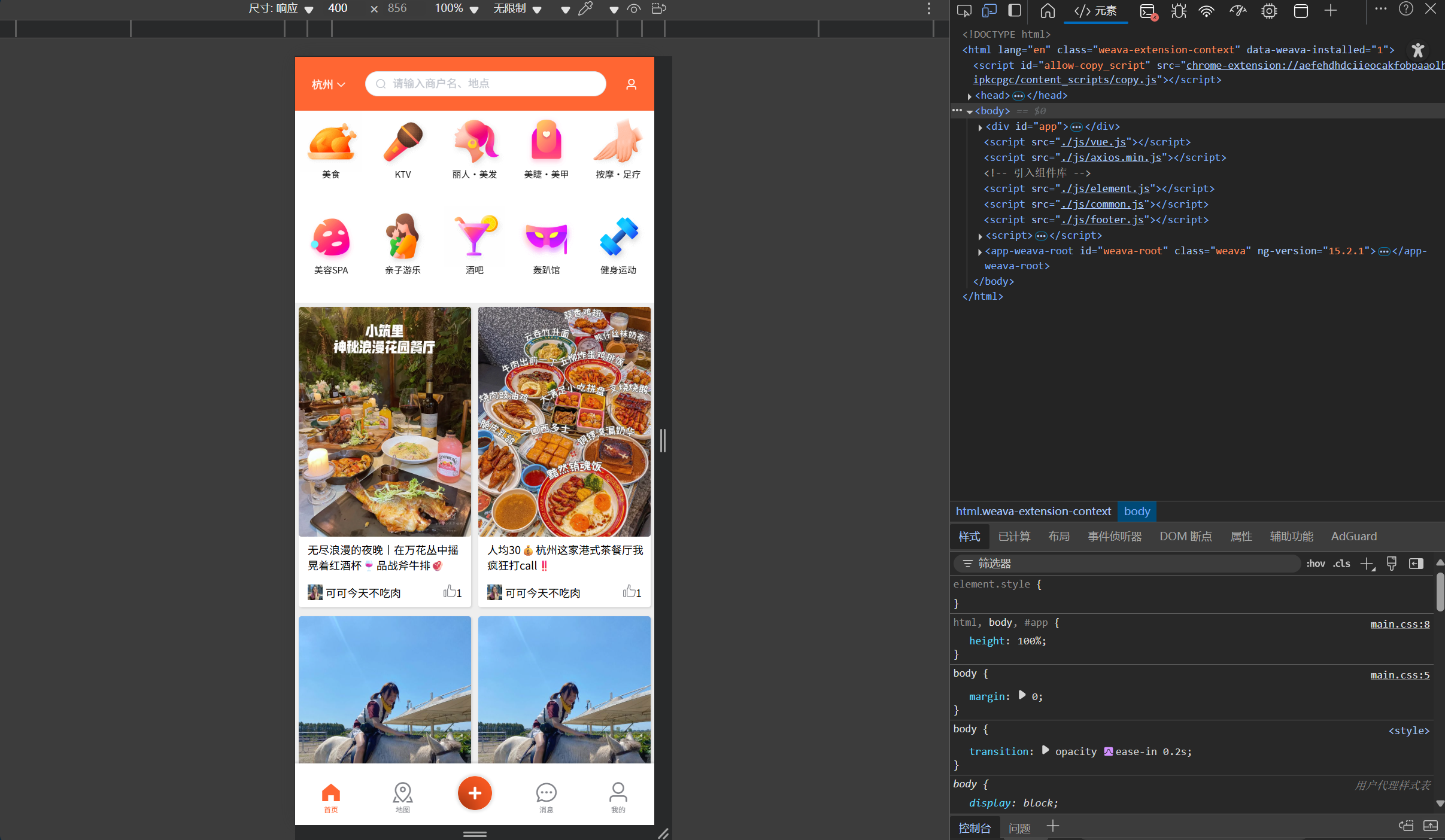Viewport: 1445px width, 840px height.
Task: Switch to the 布局 layout tab
Action: pyautogui.click(x=1058, y=536)
